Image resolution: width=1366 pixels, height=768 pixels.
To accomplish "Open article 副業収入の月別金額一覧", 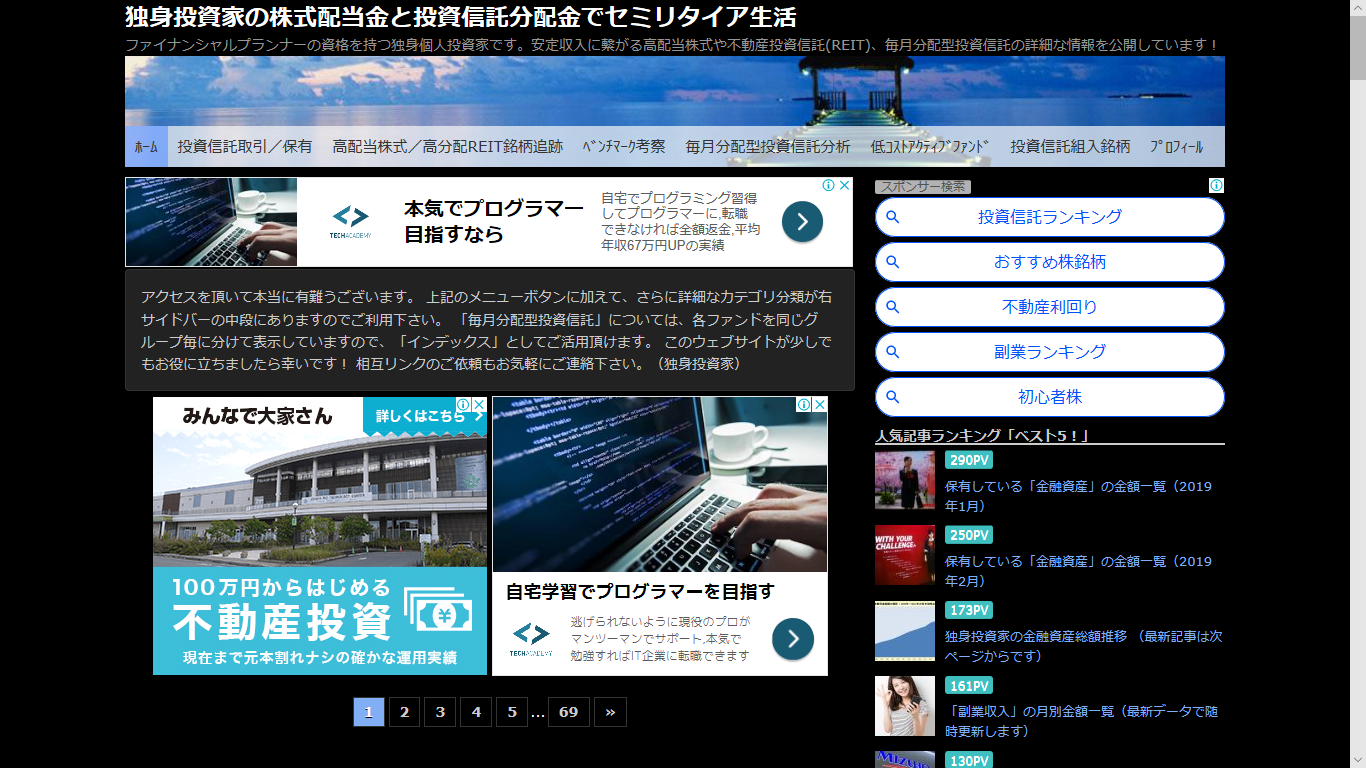I will click(x=1082, y=721).
